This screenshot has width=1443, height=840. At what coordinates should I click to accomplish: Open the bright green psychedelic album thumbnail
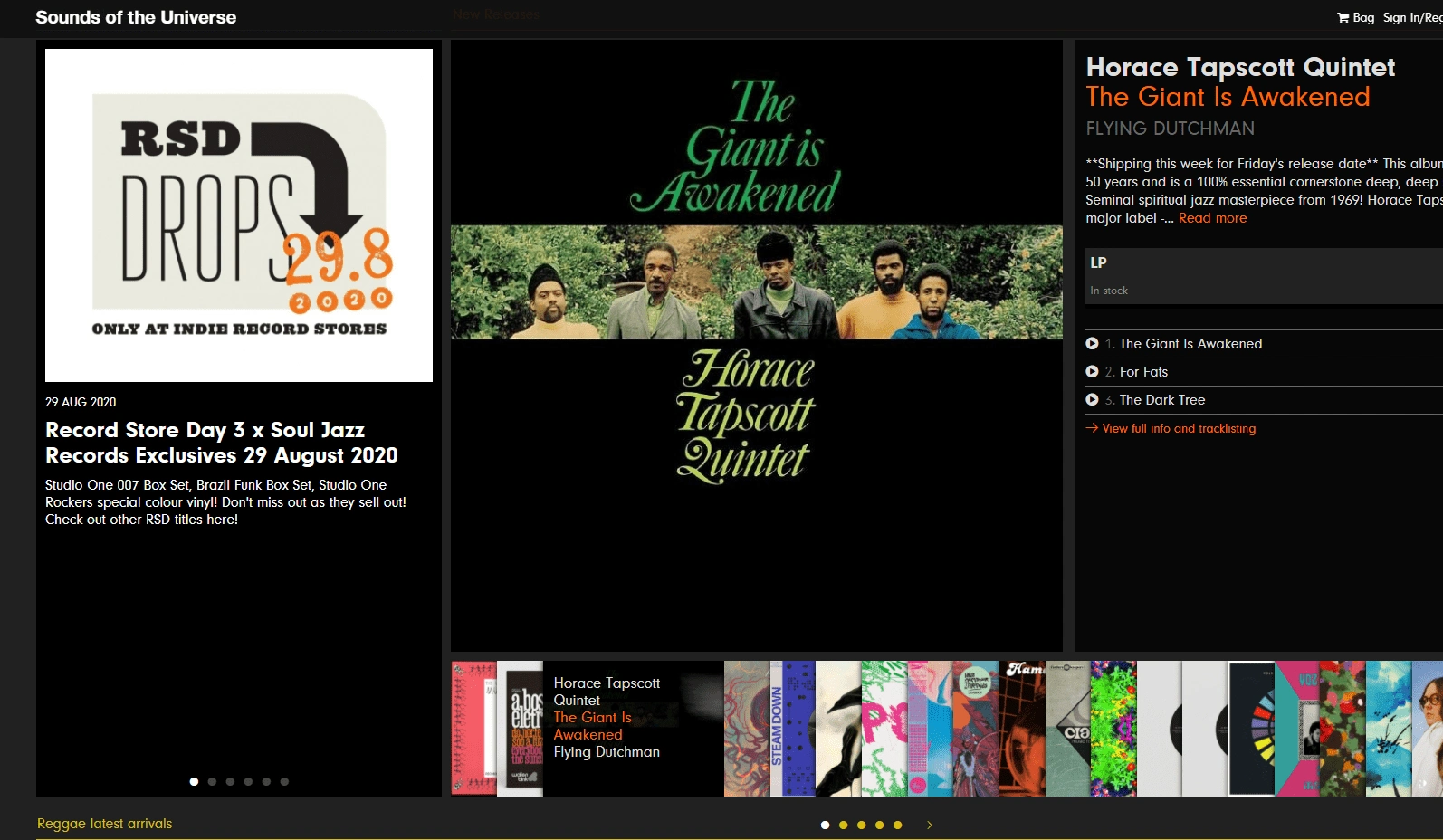(1113, 729)
